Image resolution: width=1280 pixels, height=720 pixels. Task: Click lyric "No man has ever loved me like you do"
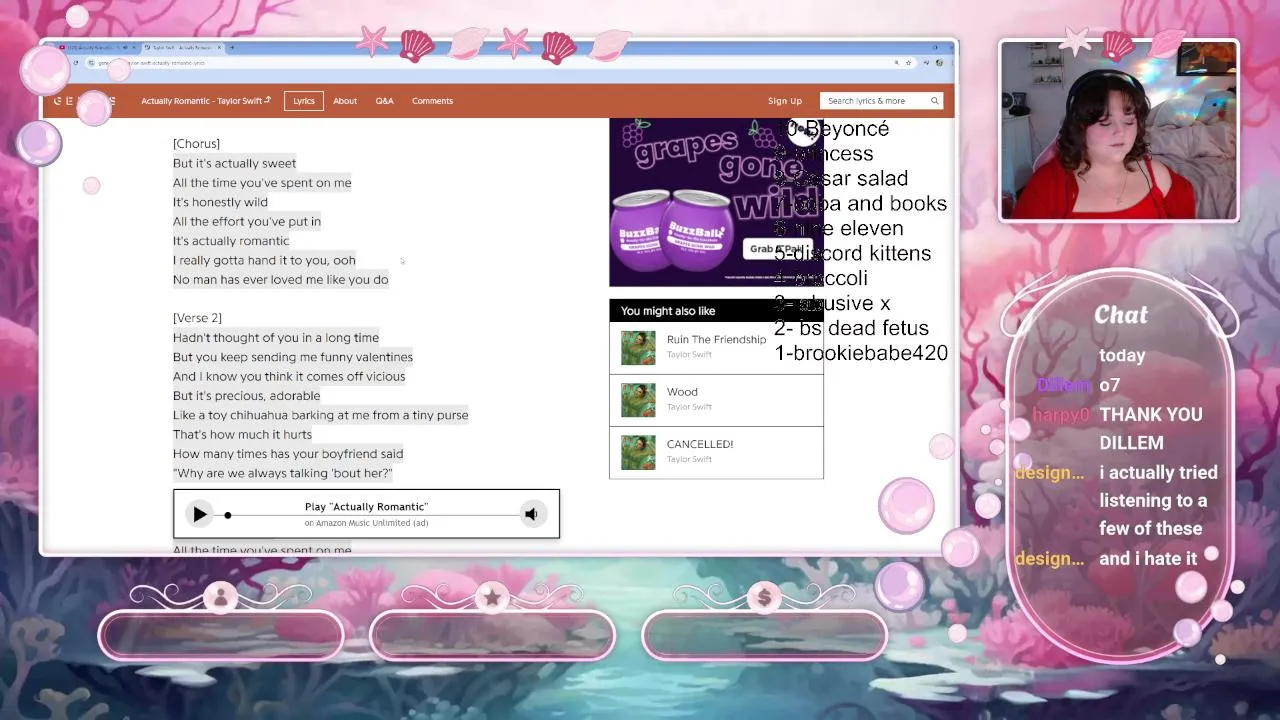point(280,280)
